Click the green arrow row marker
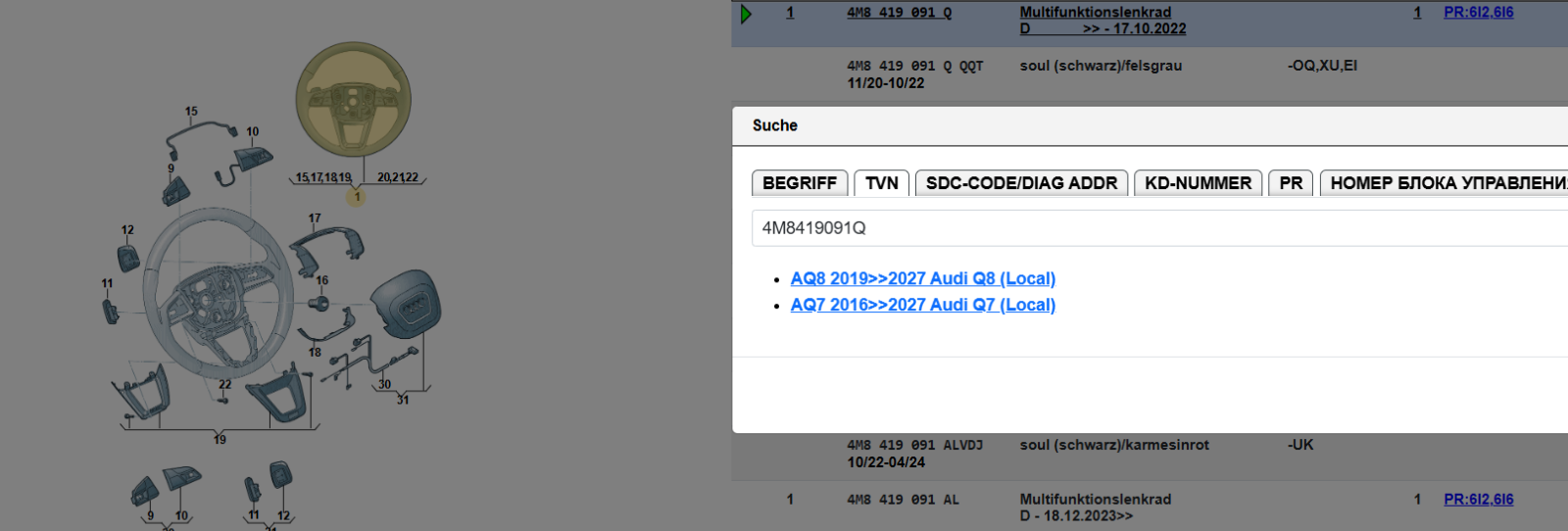This screenshot has width=1568, height=531. [746, 14]
